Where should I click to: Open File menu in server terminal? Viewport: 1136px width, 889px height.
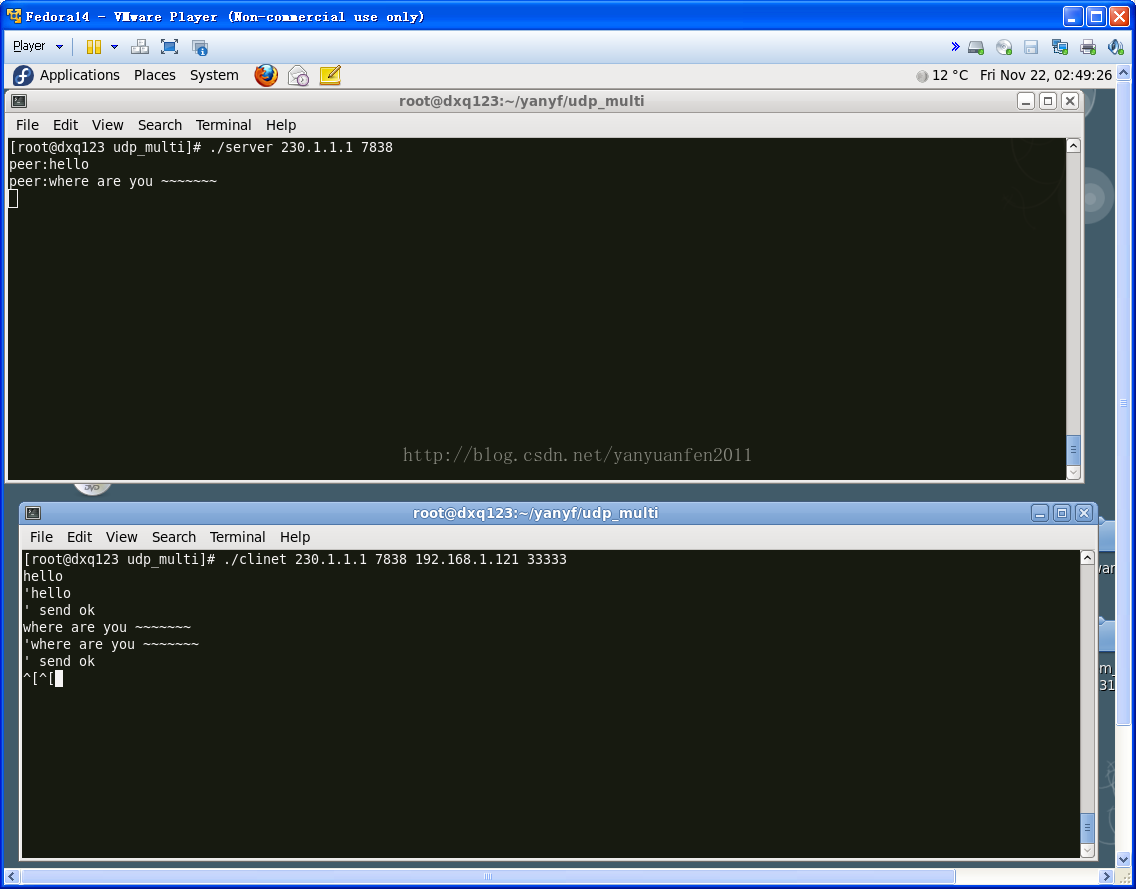(28, 125)
